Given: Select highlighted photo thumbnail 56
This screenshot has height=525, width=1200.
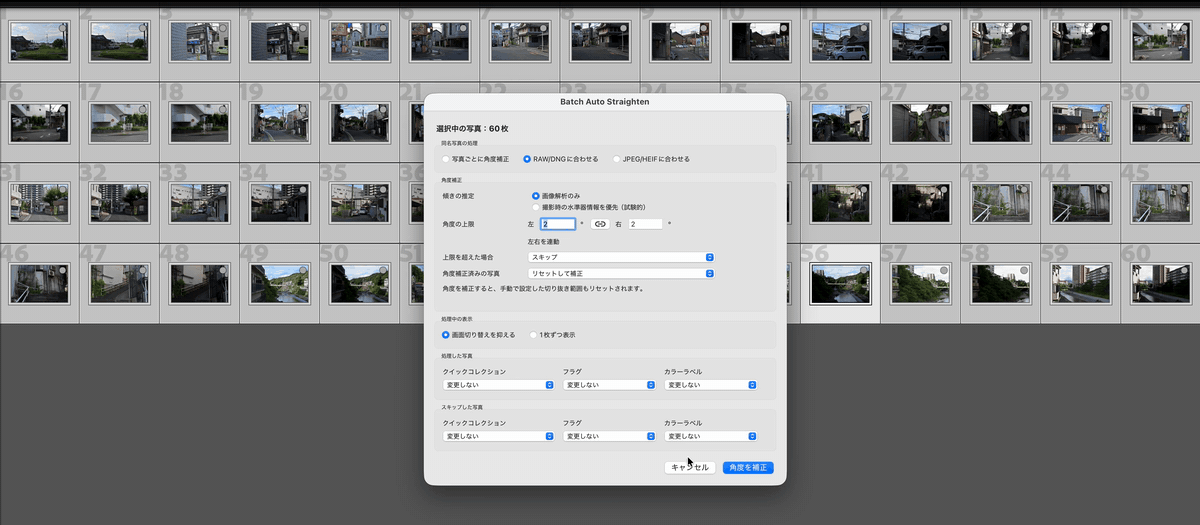Looking at the screenshot, I should pos(839,283).
